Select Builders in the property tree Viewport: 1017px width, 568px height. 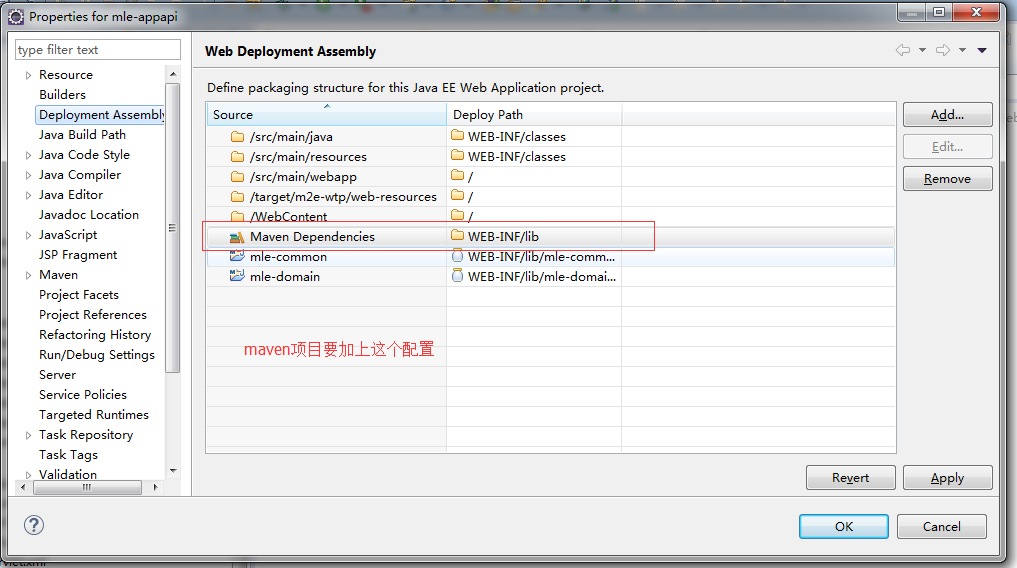pos(62,95)
